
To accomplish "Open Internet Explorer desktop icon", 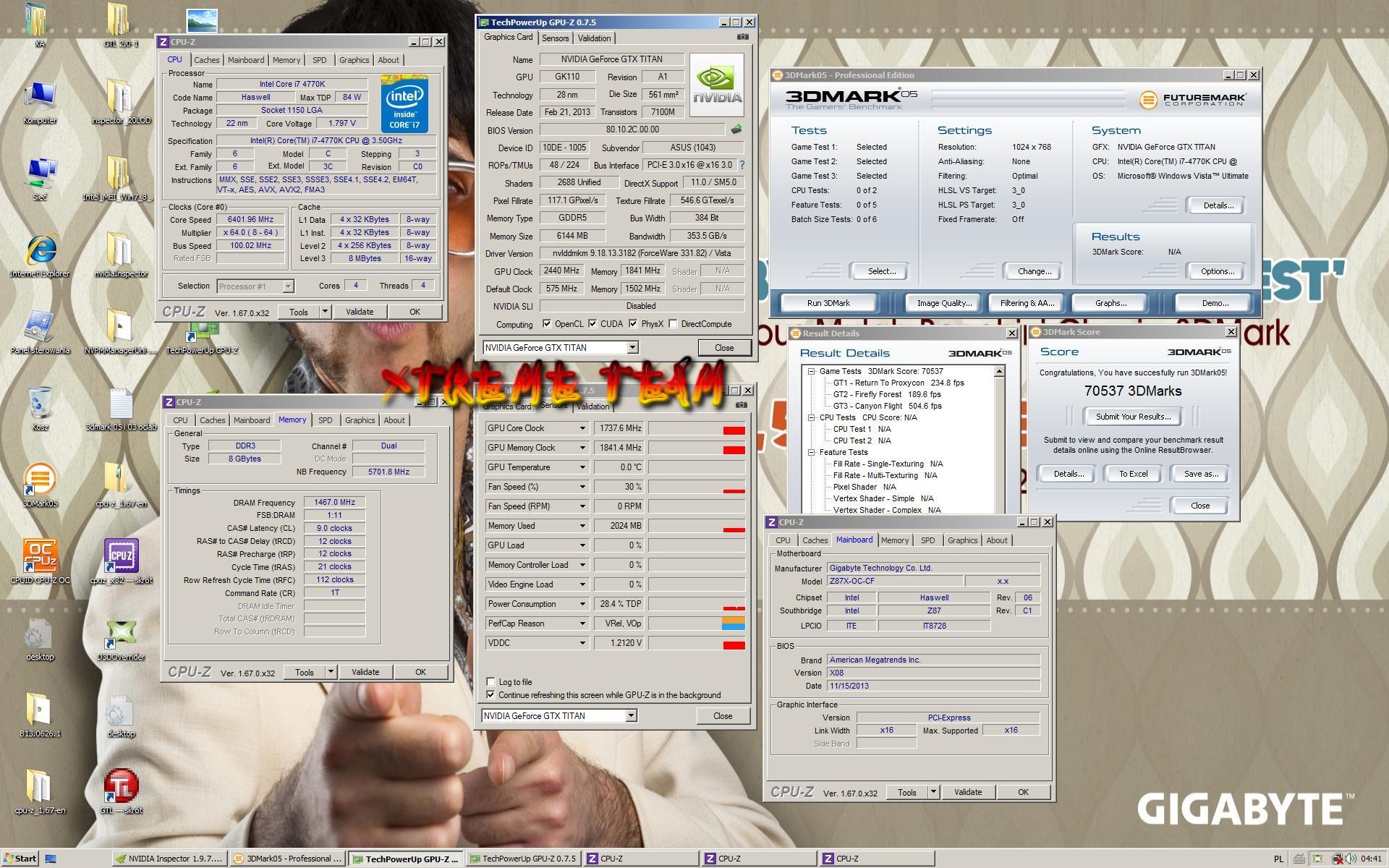I will 40,255.
